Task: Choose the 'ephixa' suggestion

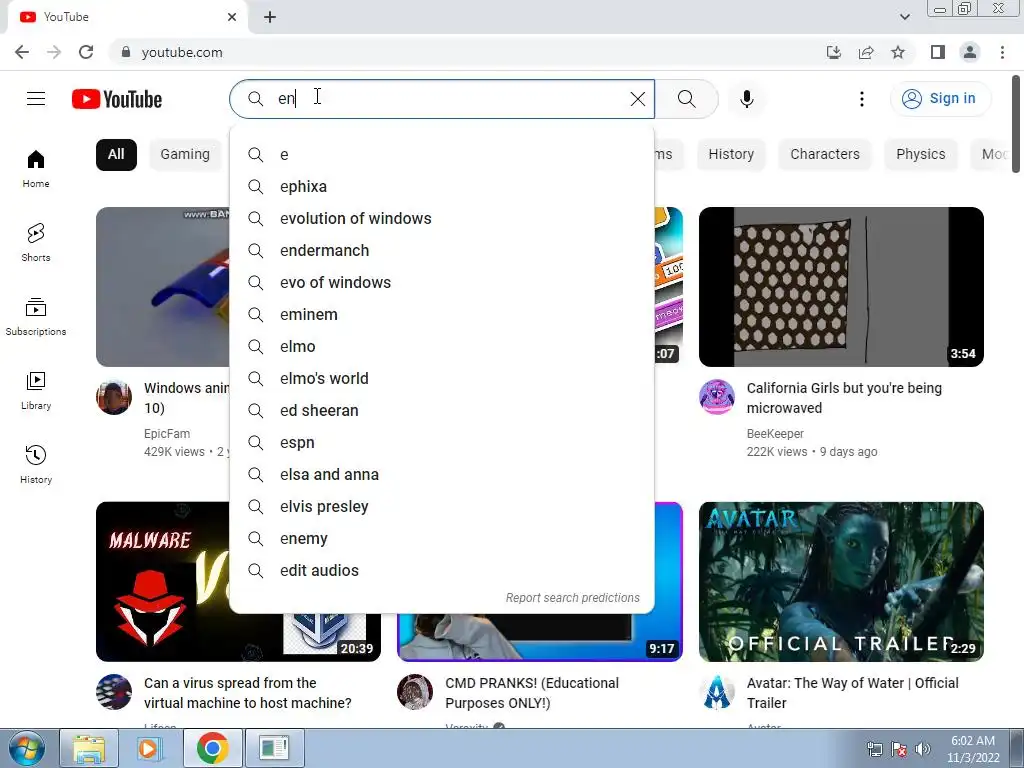Action: click(442, 187)
